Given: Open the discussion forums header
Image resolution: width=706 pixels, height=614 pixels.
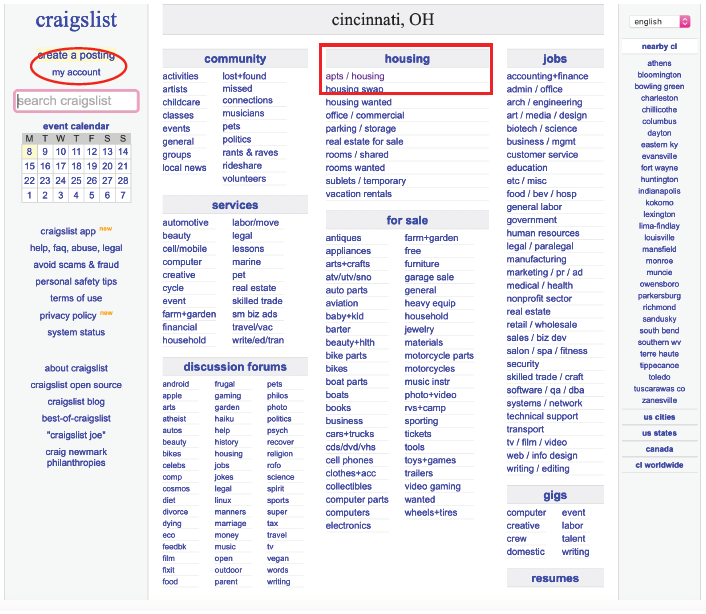Looking at the screenshot, I should 235,367.
